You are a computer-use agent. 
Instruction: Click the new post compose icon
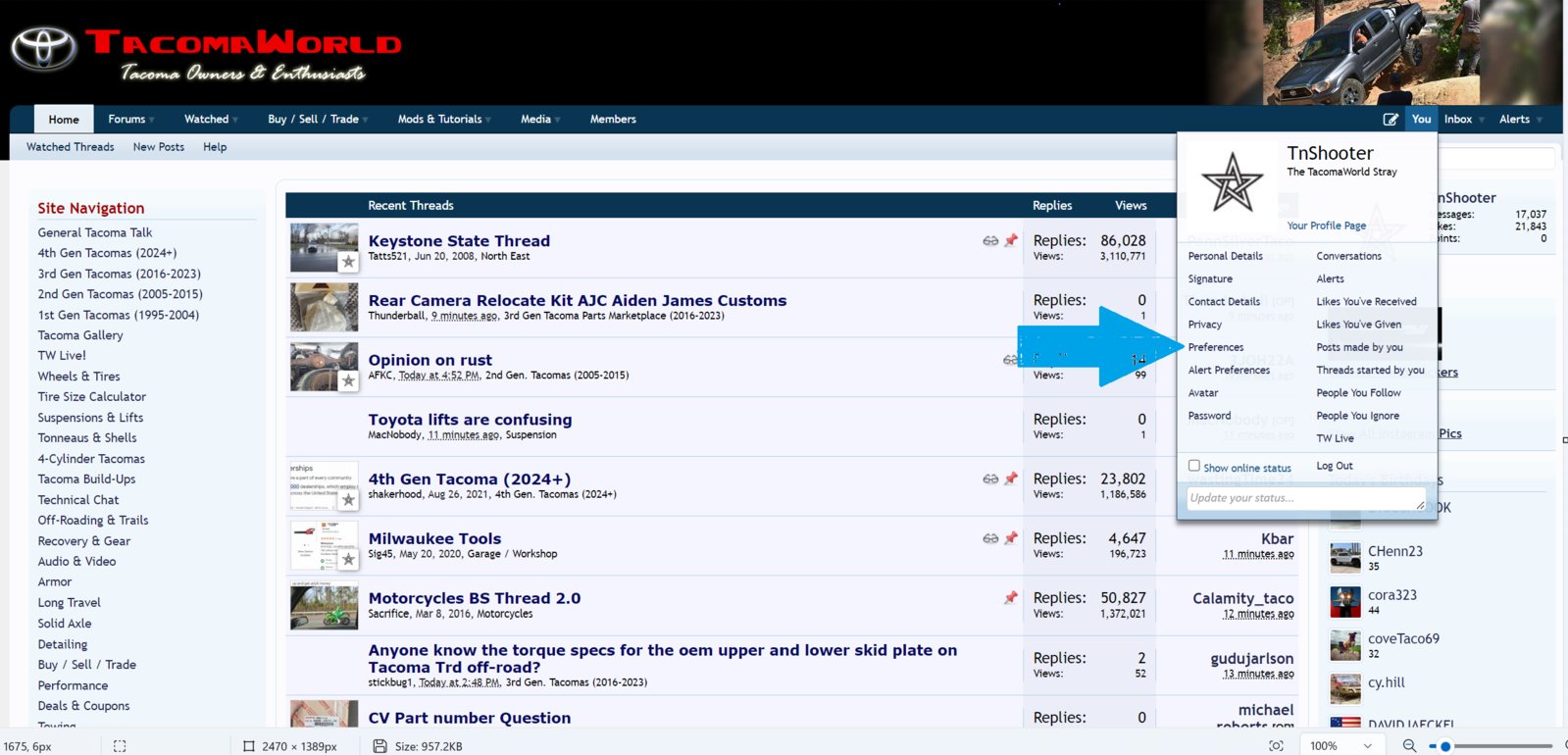pos(1391,120)
